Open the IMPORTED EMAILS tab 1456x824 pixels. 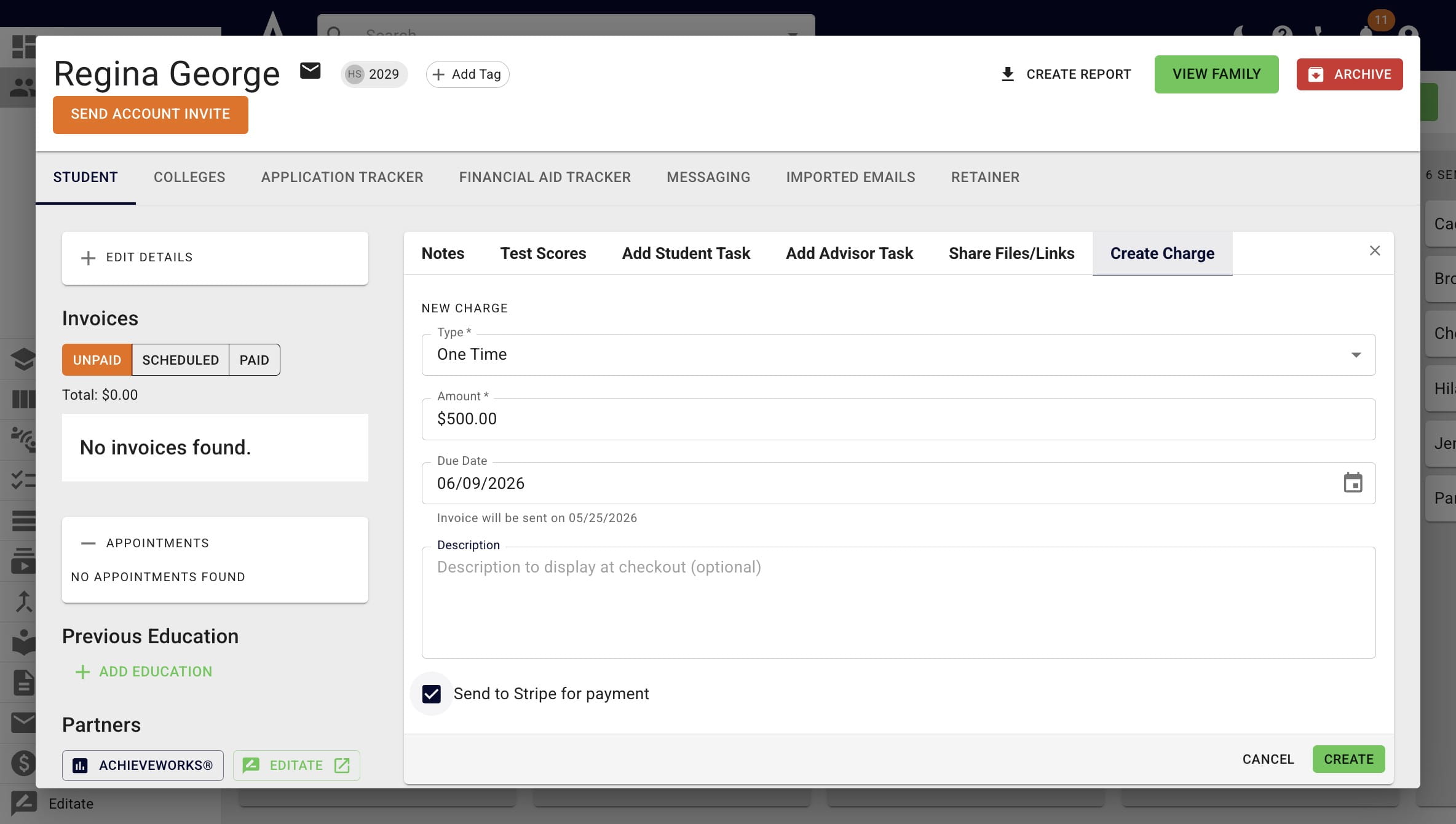[x=850, y=177]
